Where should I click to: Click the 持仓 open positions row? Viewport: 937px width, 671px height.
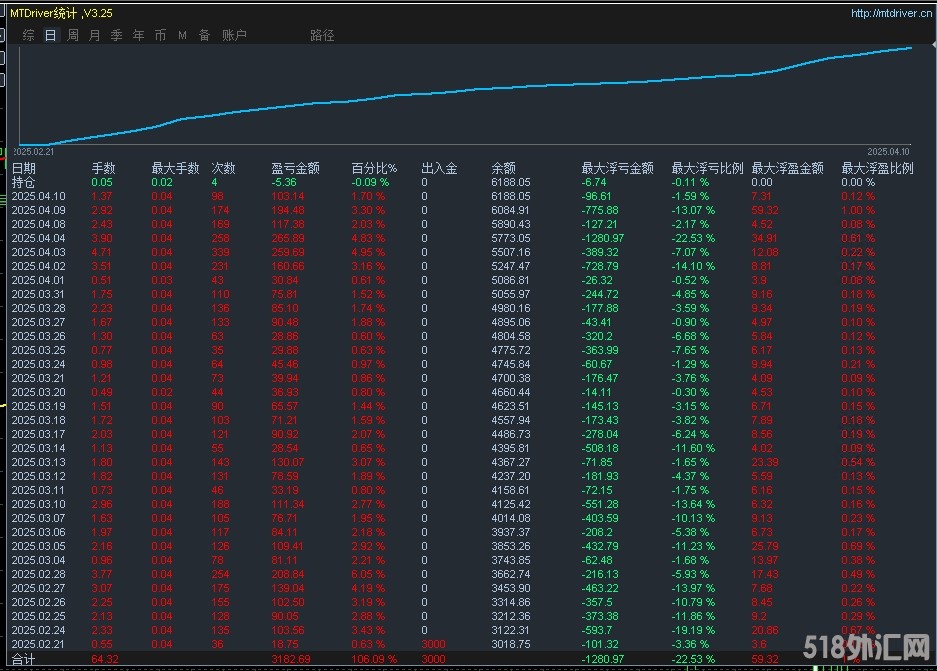point(24,182)
